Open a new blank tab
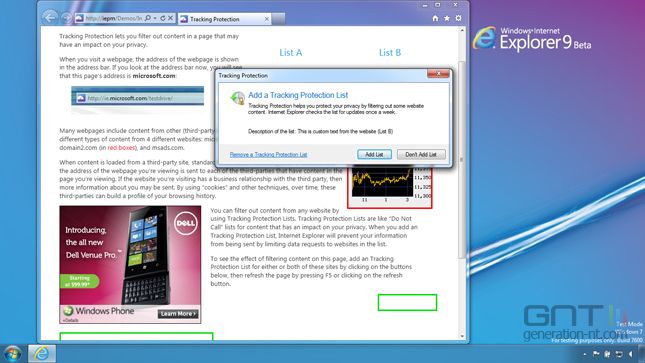Viewport: 645px width, 363px height. (278, 19)
